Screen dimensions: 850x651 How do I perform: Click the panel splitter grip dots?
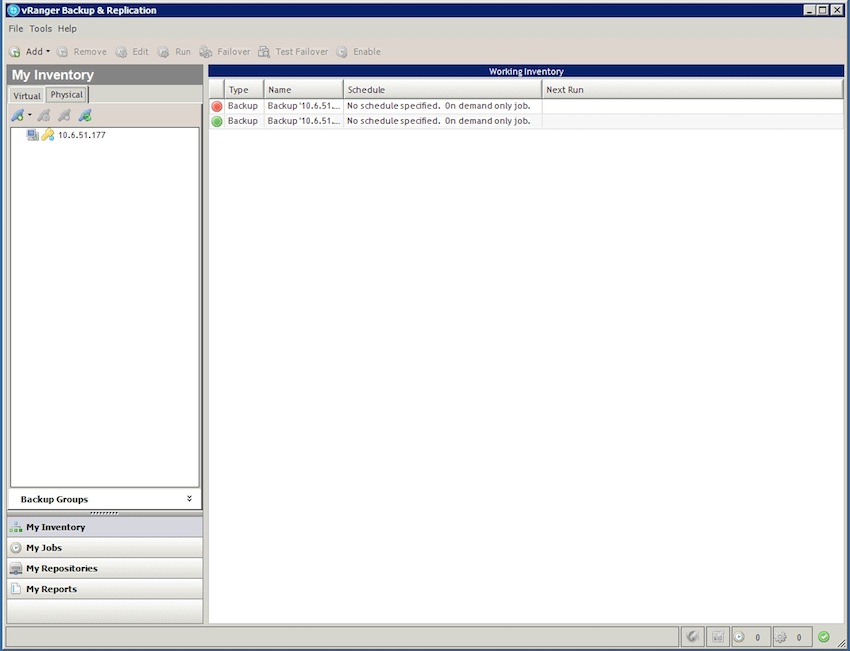(x=104, y=513)
